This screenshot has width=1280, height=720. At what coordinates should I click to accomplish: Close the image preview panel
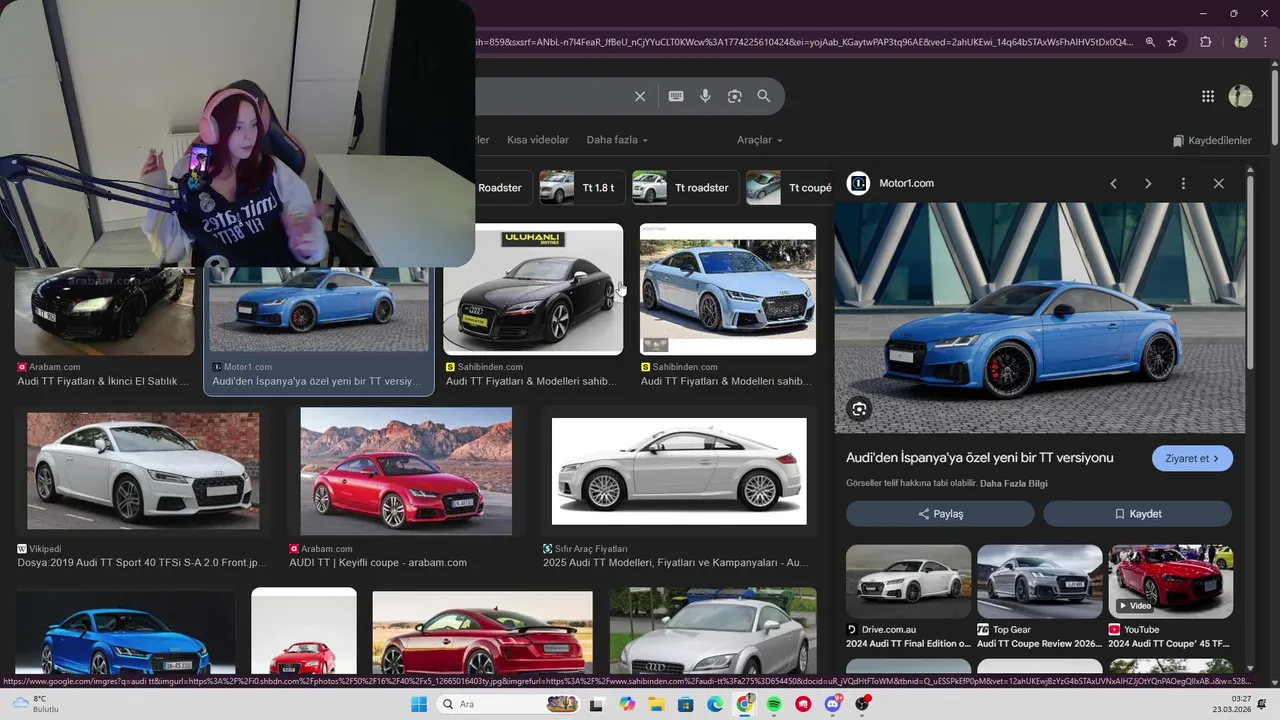(x=1218, y=183)
